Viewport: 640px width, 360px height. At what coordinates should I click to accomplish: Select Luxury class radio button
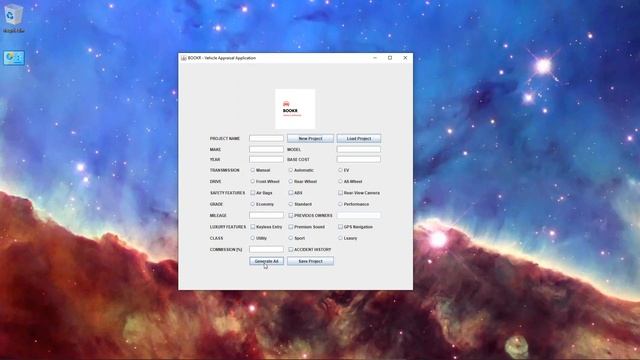340,238
